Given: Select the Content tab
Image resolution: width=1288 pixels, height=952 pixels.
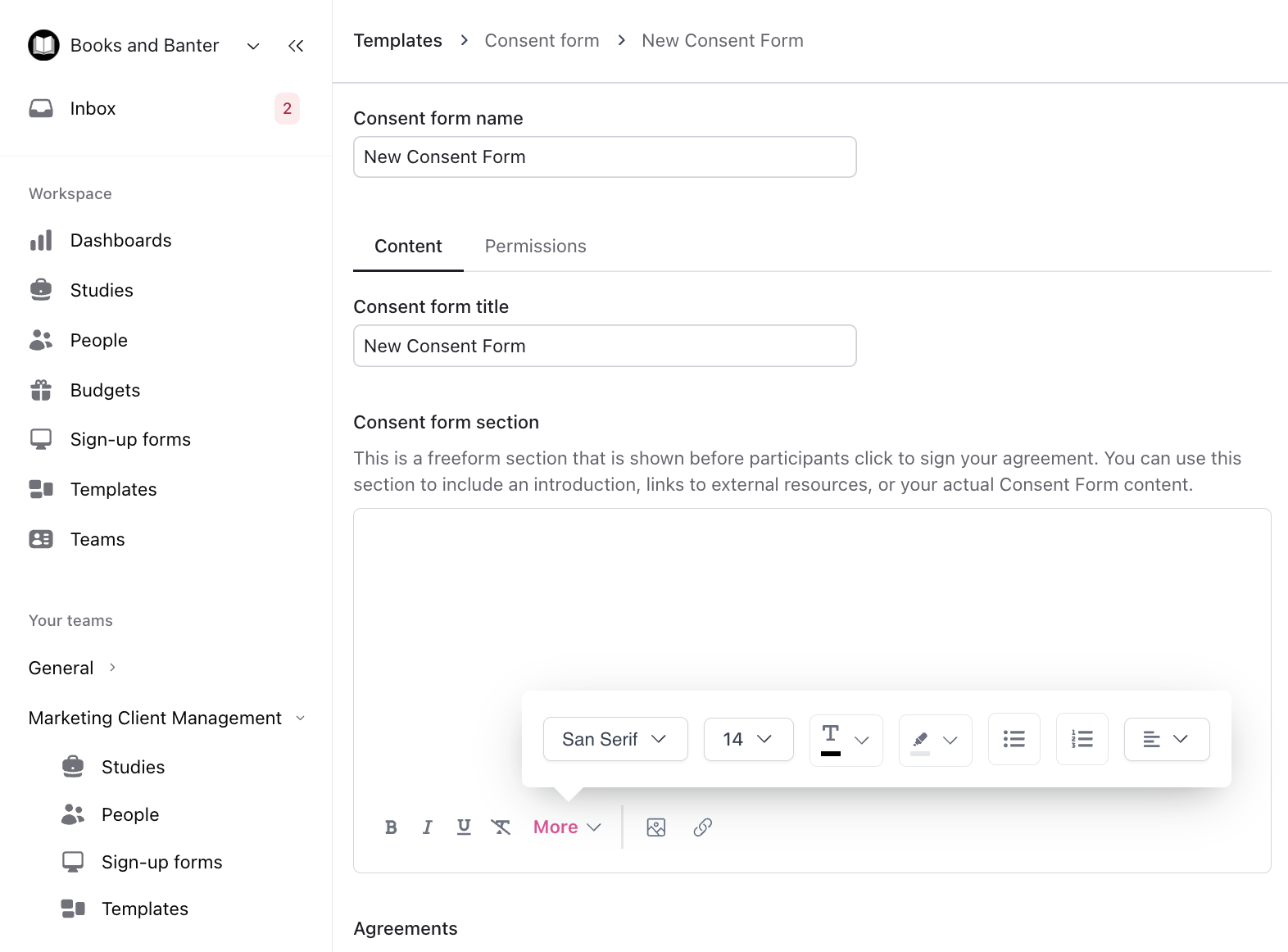Looking at the screenshot, I should [x=408, y=247].
